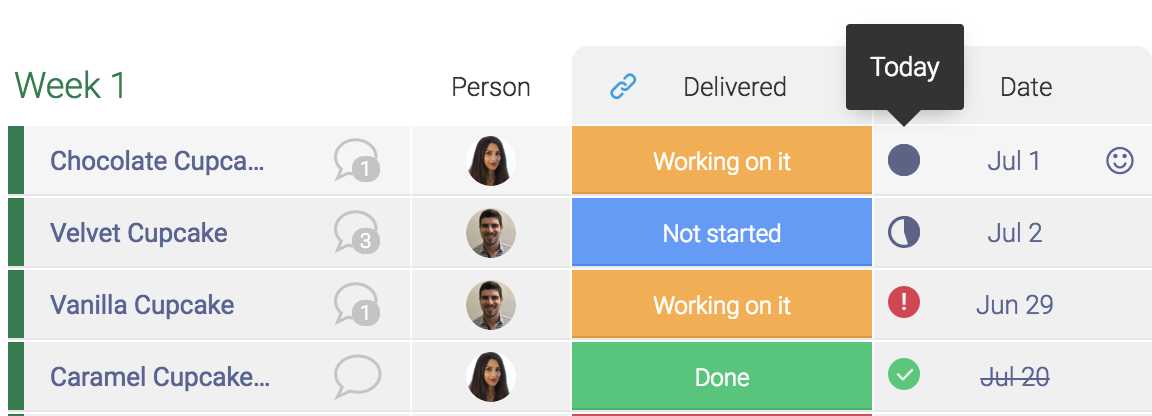The height and width of the screenshot is (416, 1152).
Task: Click the red overdue alert icon
Action: (x=904, y=302)
